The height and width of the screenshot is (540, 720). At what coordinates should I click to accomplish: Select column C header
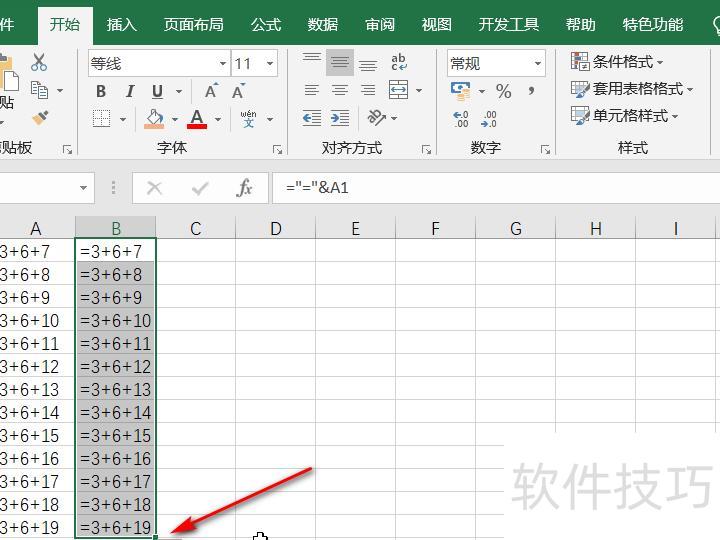[196, 228]
